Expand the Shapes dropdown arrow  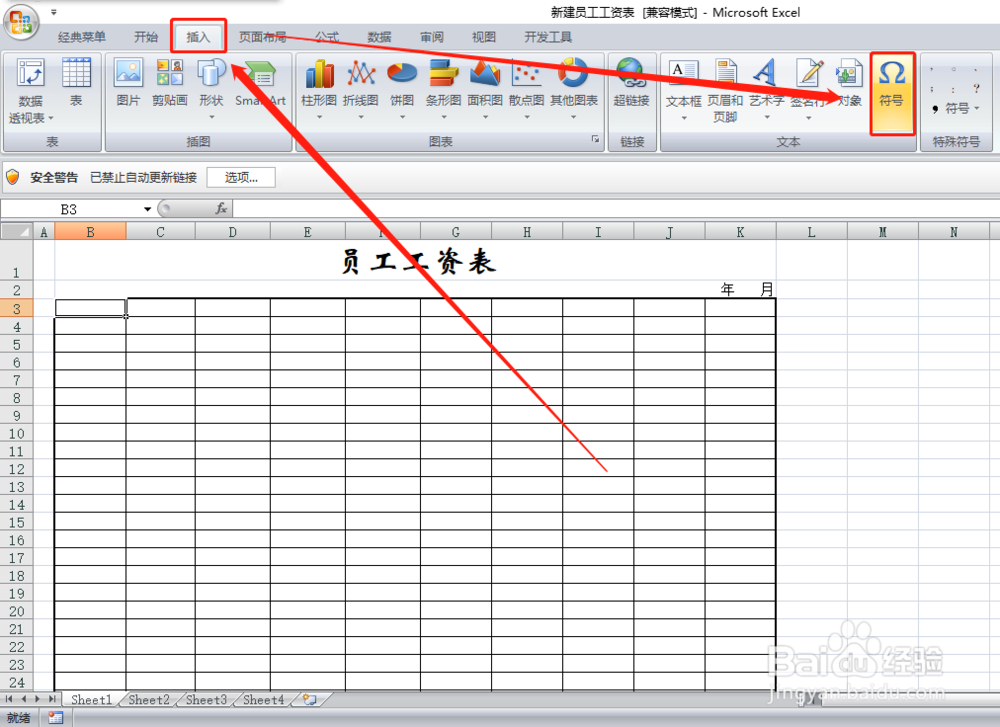coord(212,117)
